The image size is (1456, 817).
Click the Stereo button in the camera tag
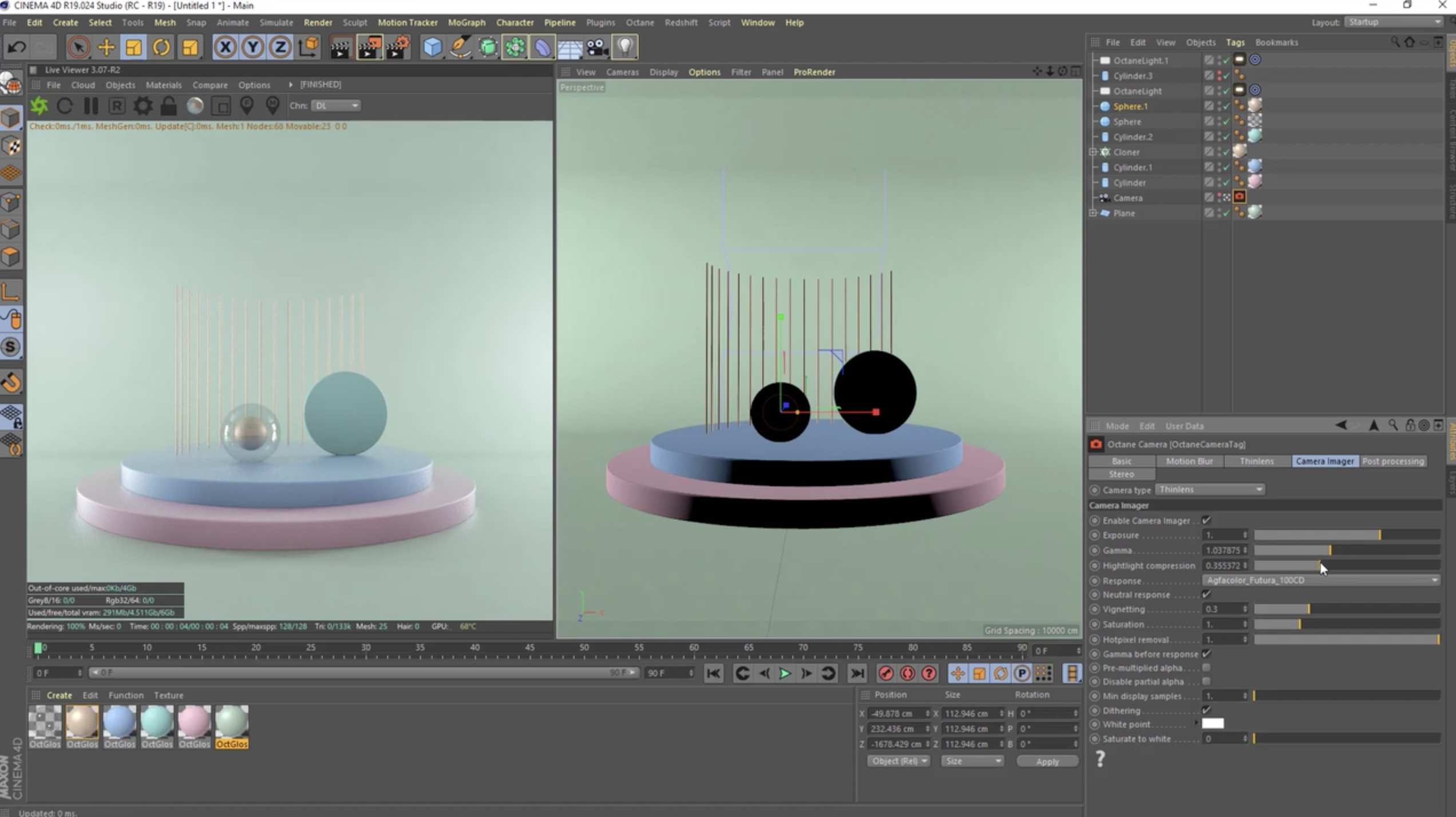[x=1121, y=474]
